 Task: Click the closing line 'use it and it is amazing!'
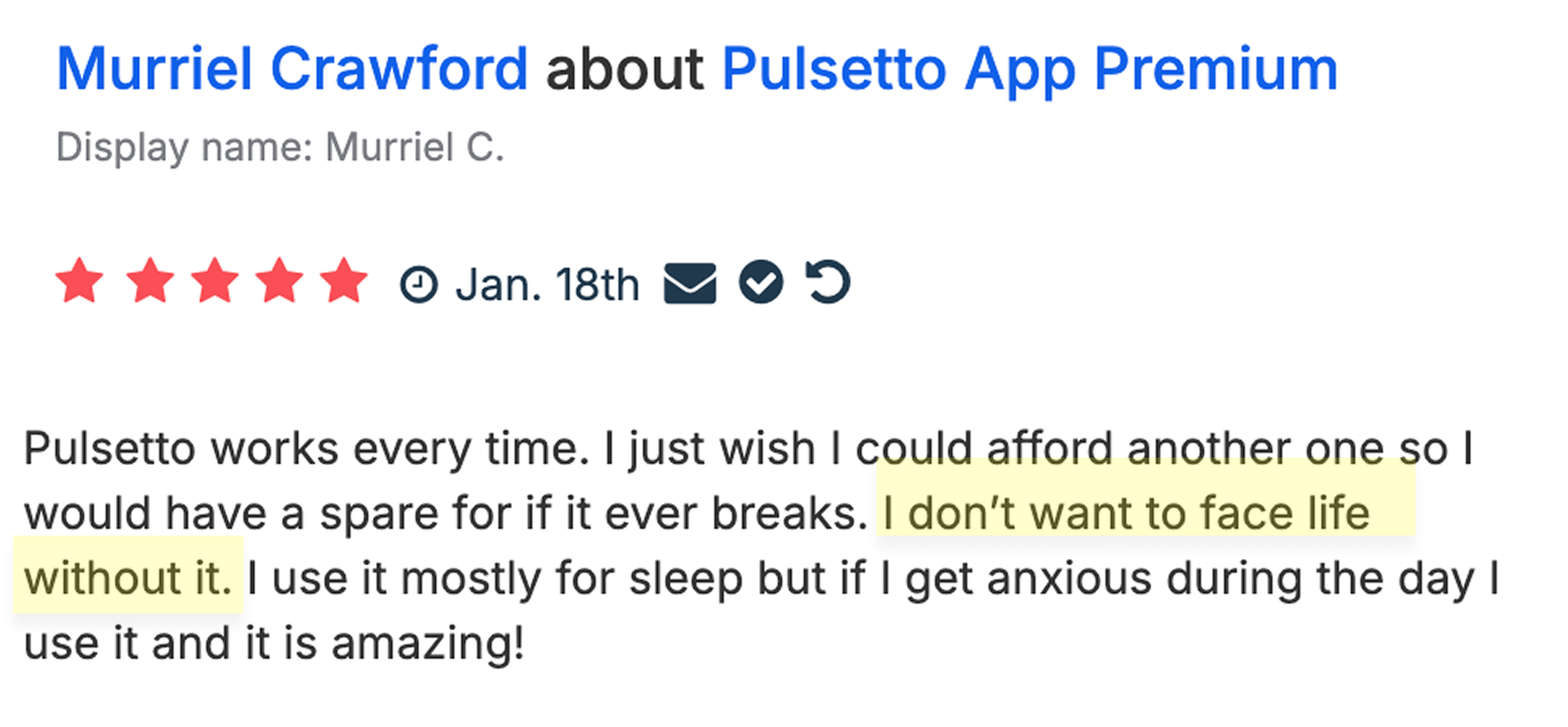(274, 644)
